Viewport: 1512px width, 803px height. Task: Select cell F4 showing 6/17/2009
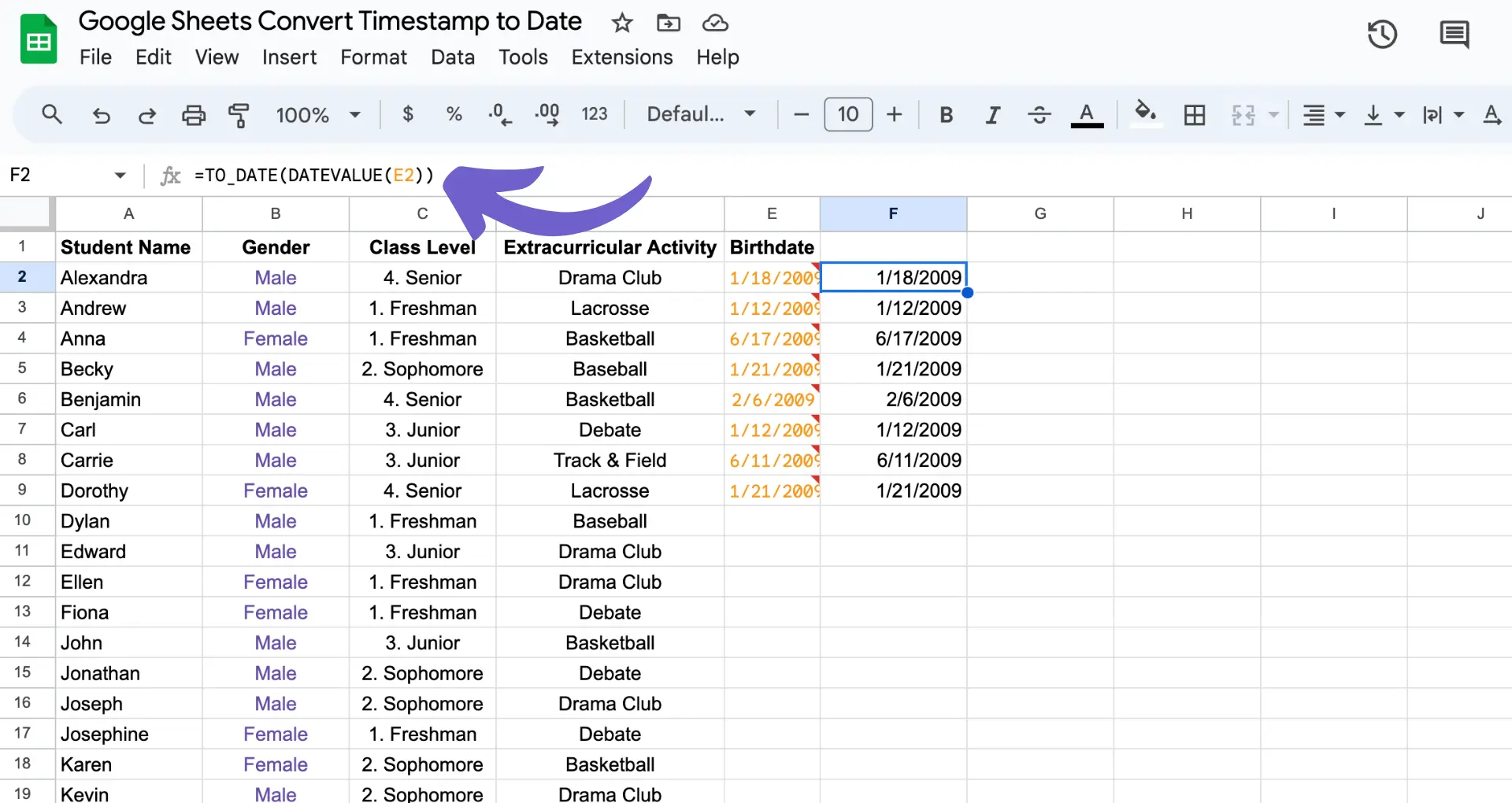pos(893,339)
